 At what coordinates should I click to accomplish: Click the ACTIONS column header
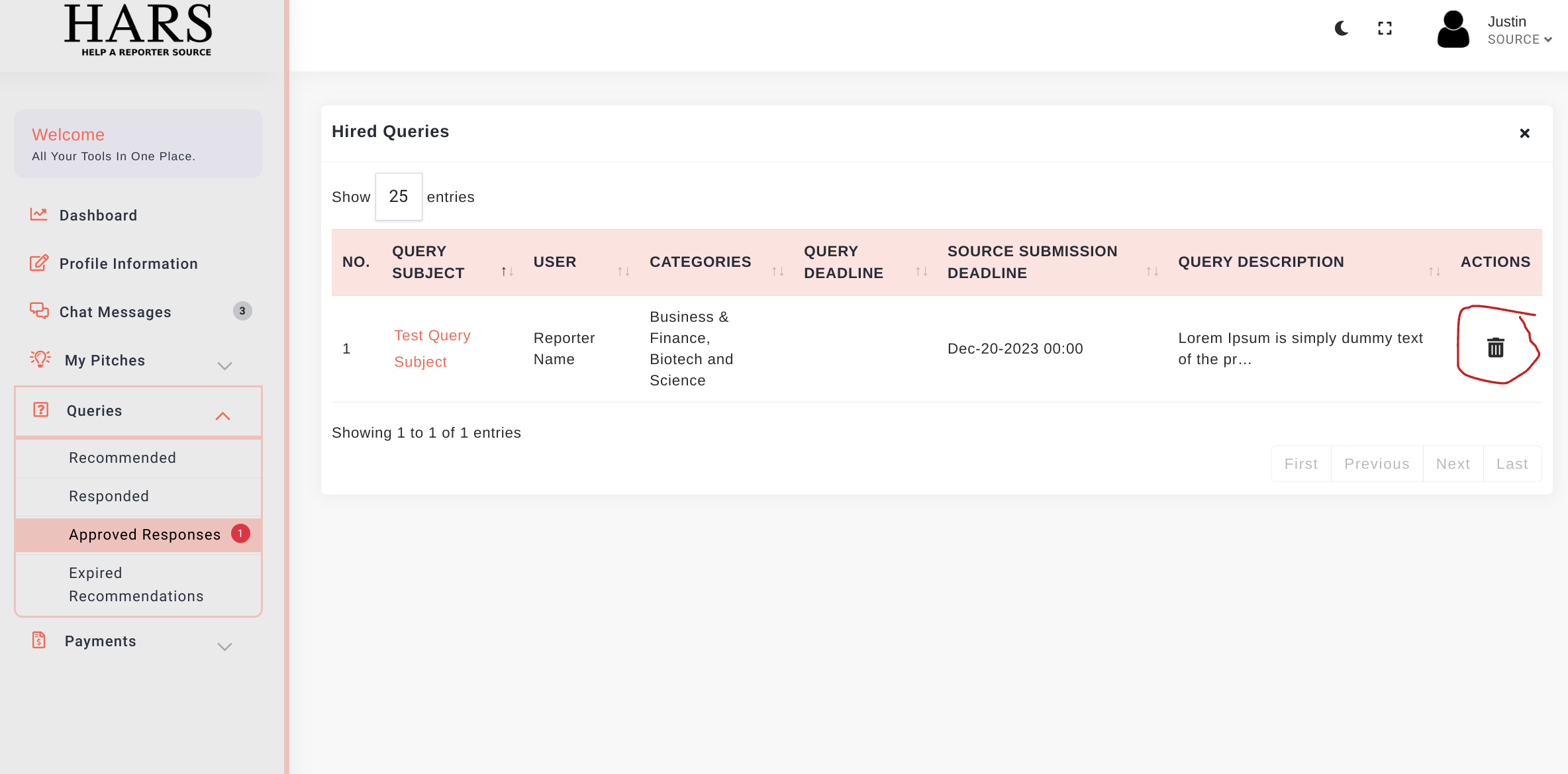[1495, 262]
